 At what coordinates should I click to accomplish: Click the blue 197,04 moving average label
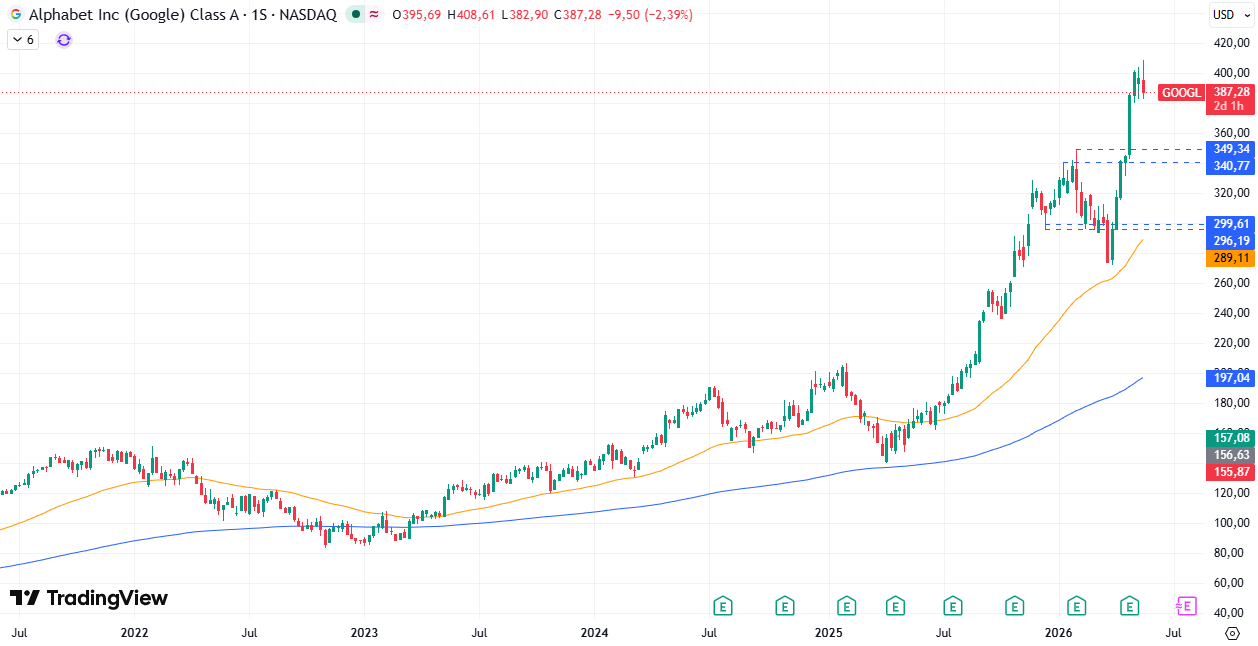1232,378
